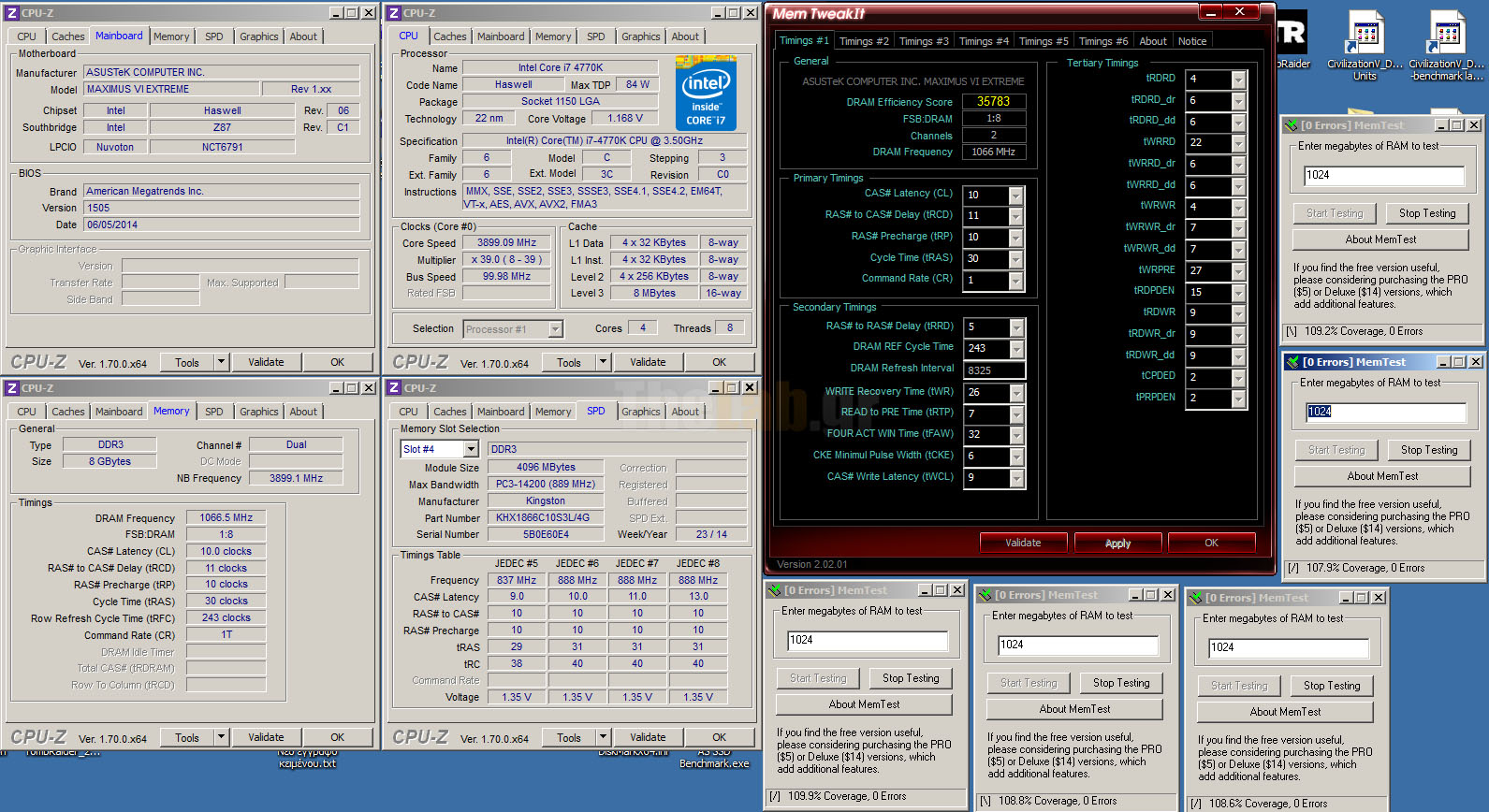This screenshot has height=812, width=1489.
Task: Stop Testing in top-right MemTest window
Action: (x=1427, y=213)
